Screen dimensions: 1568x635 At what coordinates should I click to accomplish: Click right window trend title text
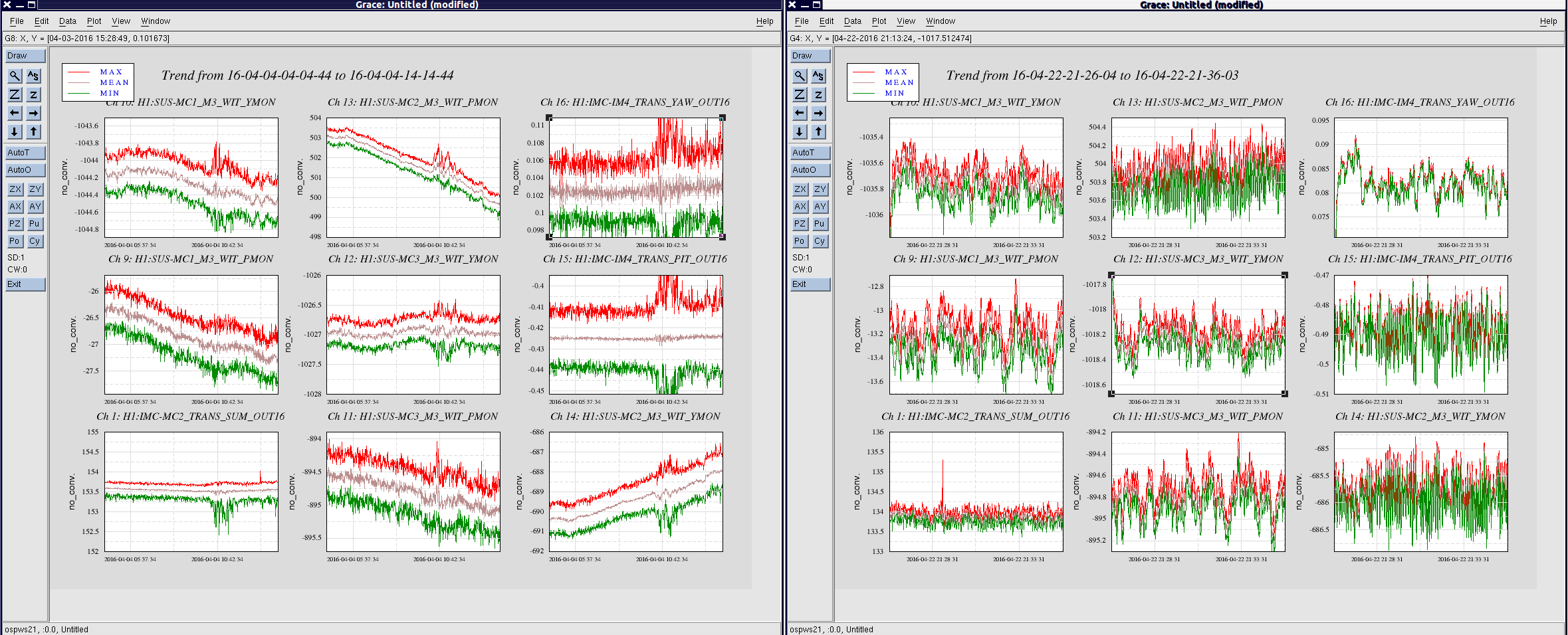point(1093,75)
